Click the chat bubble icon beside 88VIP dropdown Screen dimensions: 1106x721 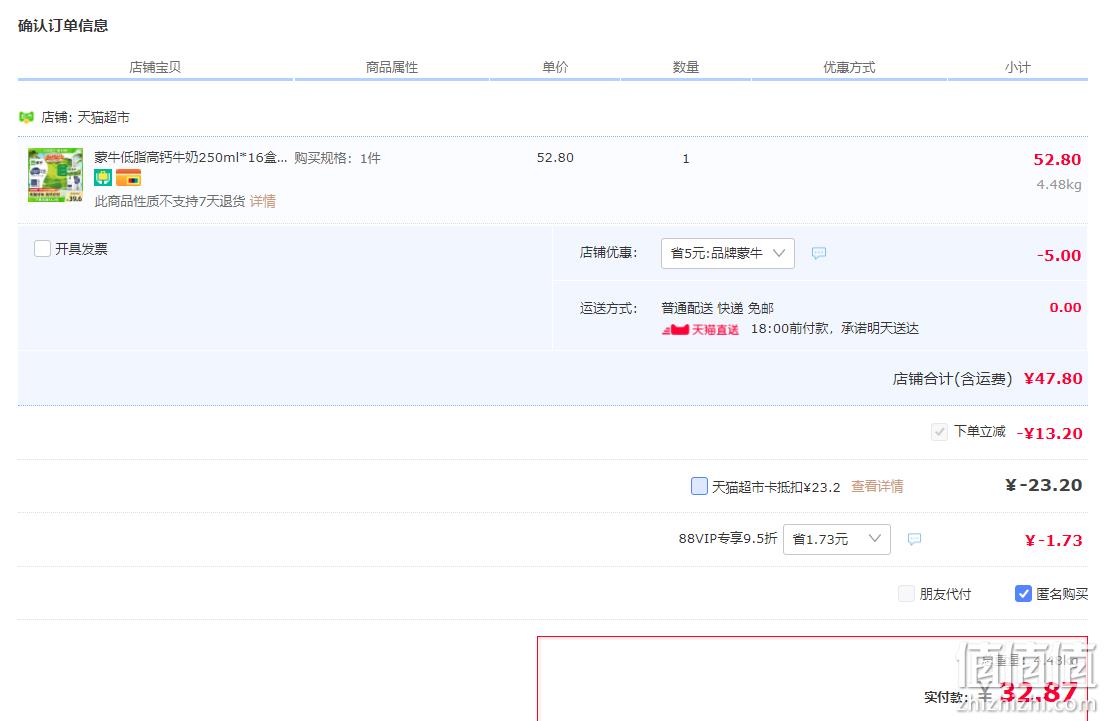[914, 539]
